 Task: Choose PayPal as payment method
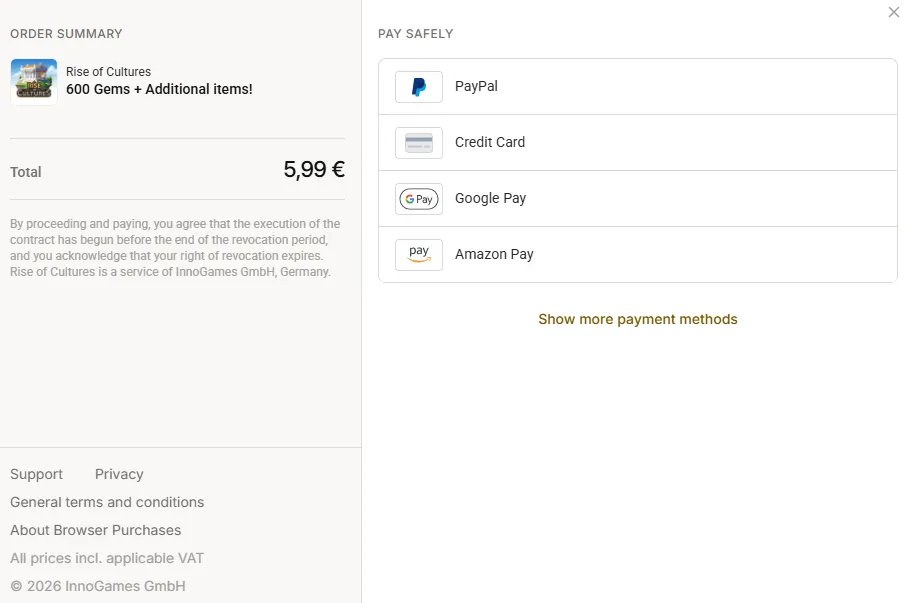(x=638, y=87)
